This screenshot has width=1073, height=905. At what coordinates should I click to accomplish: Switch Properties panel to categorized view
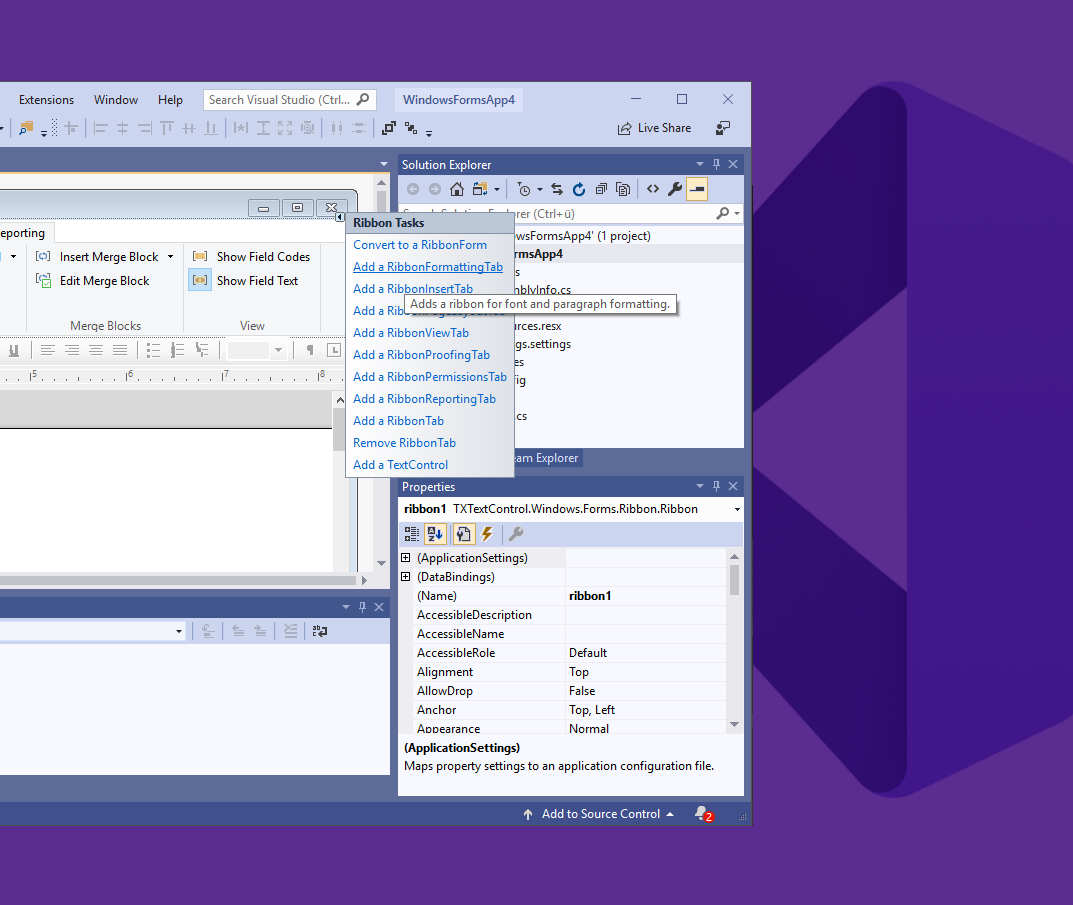pos(411,533)
